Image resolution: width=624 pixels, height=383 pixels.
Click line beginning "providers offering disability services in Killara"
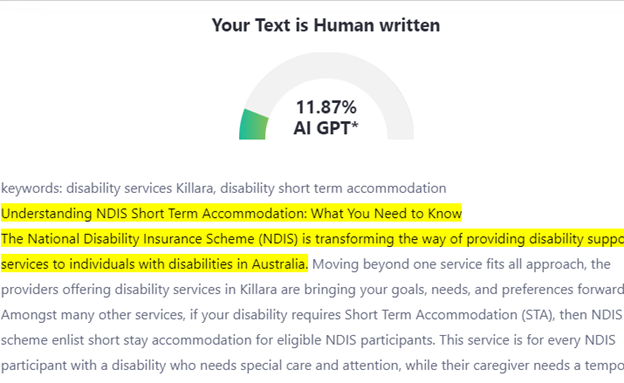(x=312, y=289)
